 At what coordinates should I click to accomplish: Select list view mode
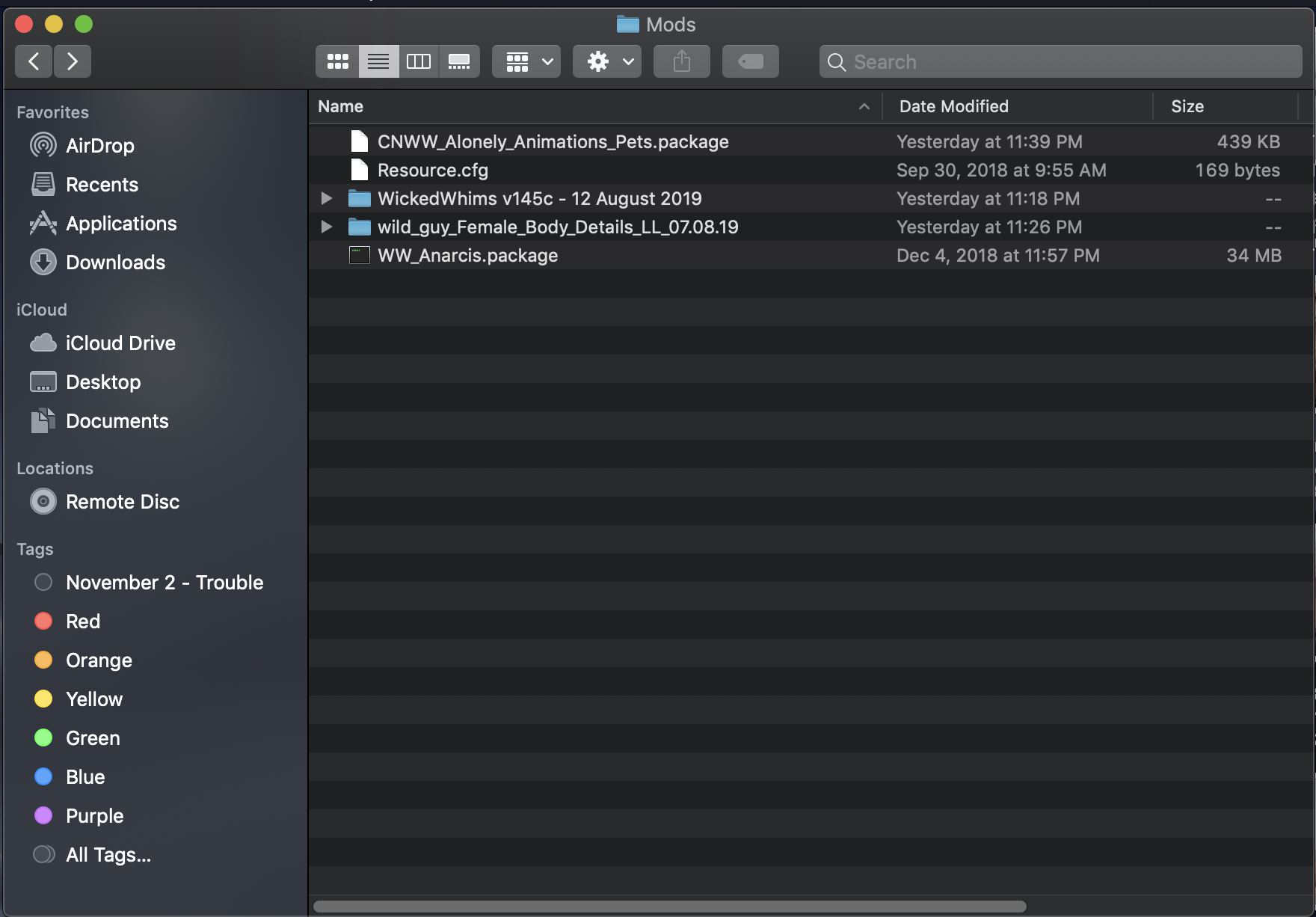pos(378,61)
